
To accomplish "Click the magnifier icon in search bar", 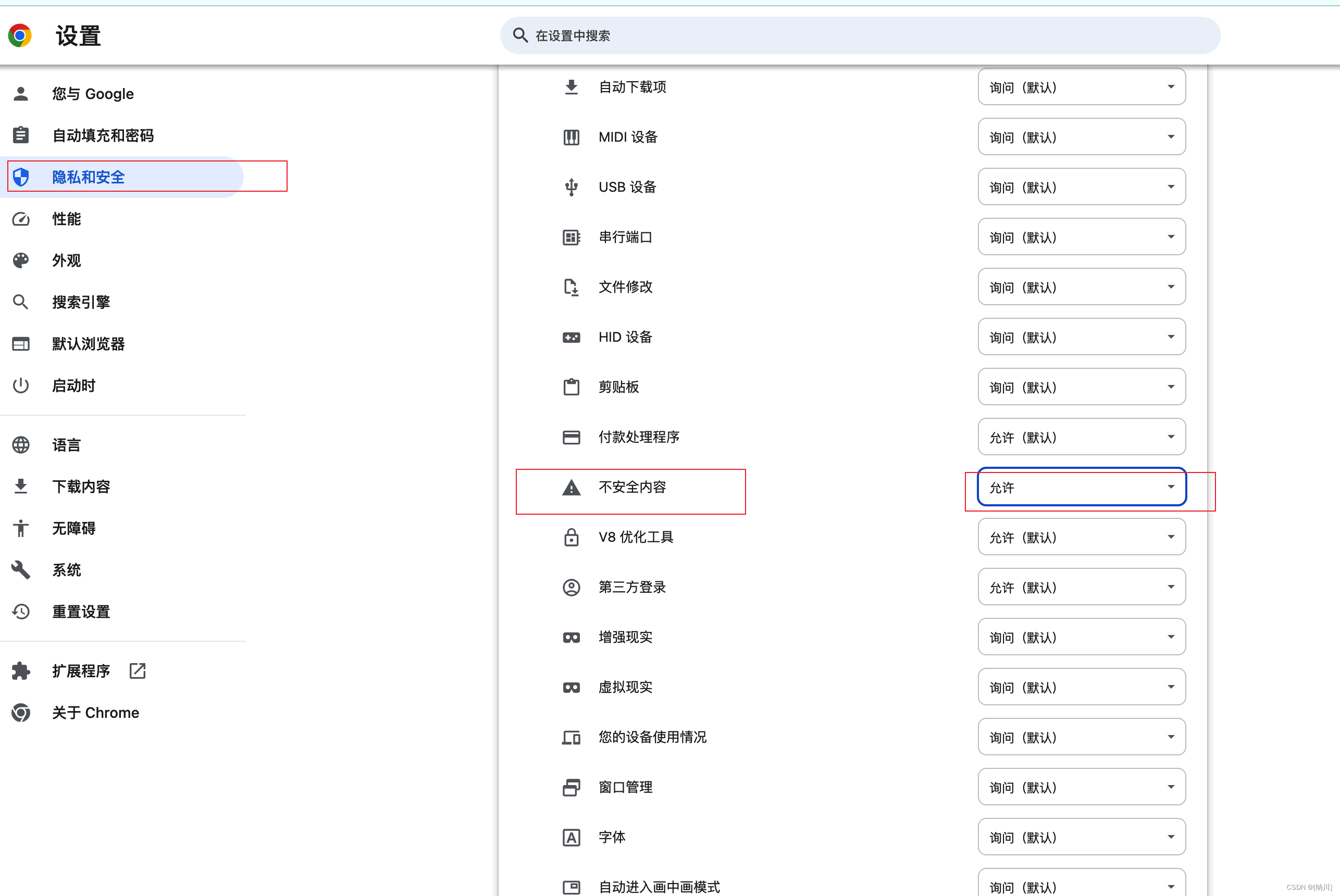I will point(520,35).
